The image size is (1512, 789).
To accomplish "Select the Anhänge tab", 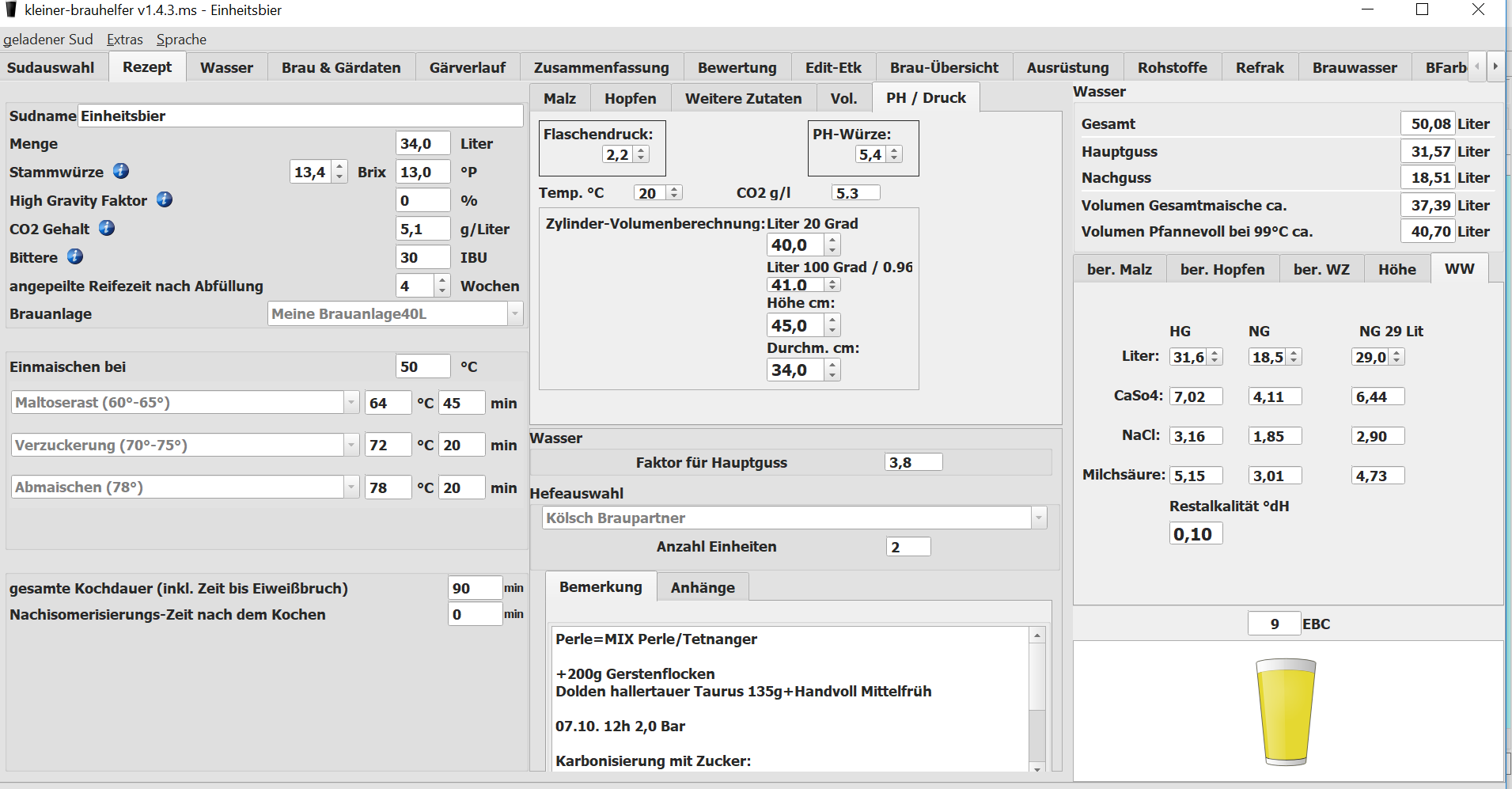I will [703, 587].
